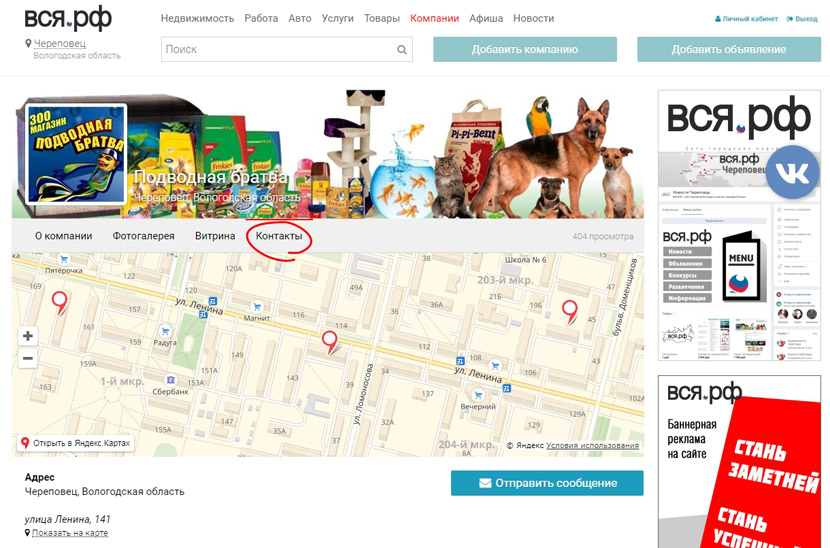The height and width of the screenshot is (548, 830).
Task: Open the Недвижимость section
Action: pos(197,19)
